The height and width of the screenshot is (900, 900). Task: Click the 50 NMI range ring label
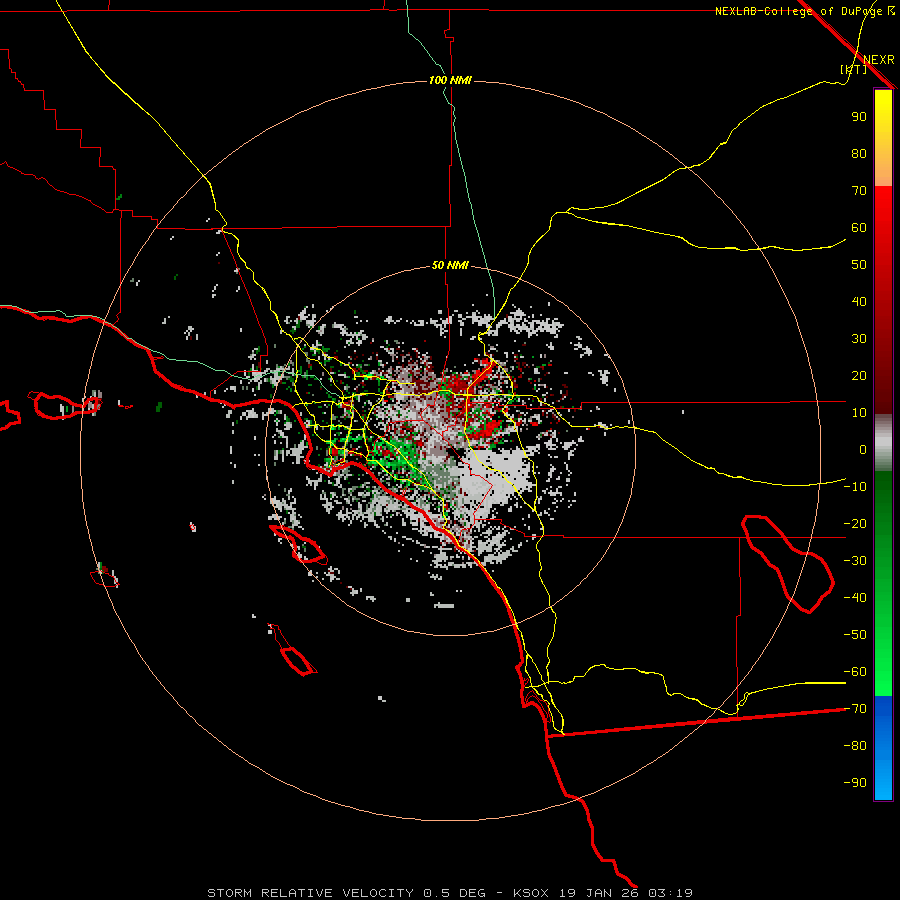pos(450,265)
